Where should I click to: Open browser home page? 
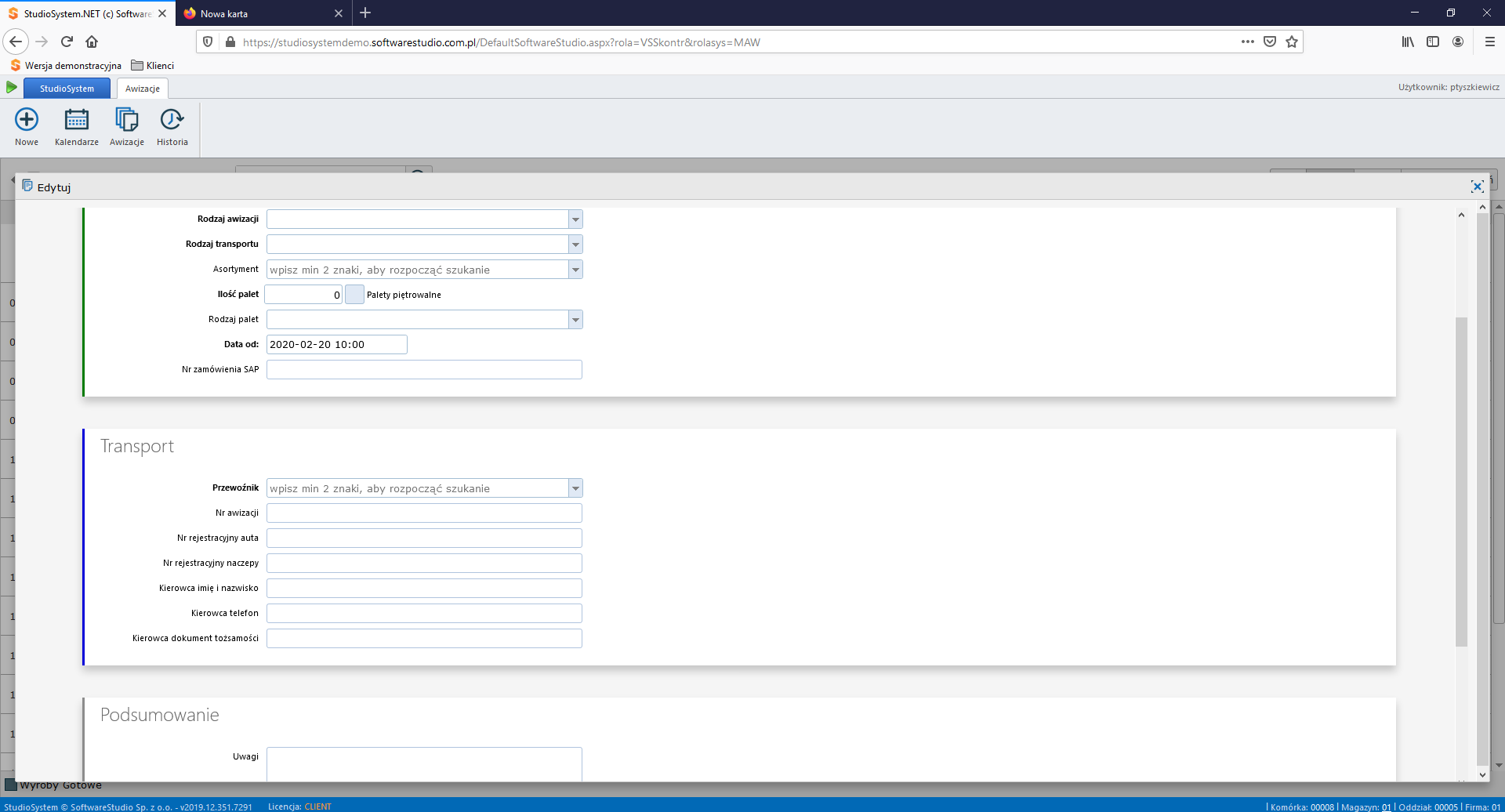(x=92, y=42)
